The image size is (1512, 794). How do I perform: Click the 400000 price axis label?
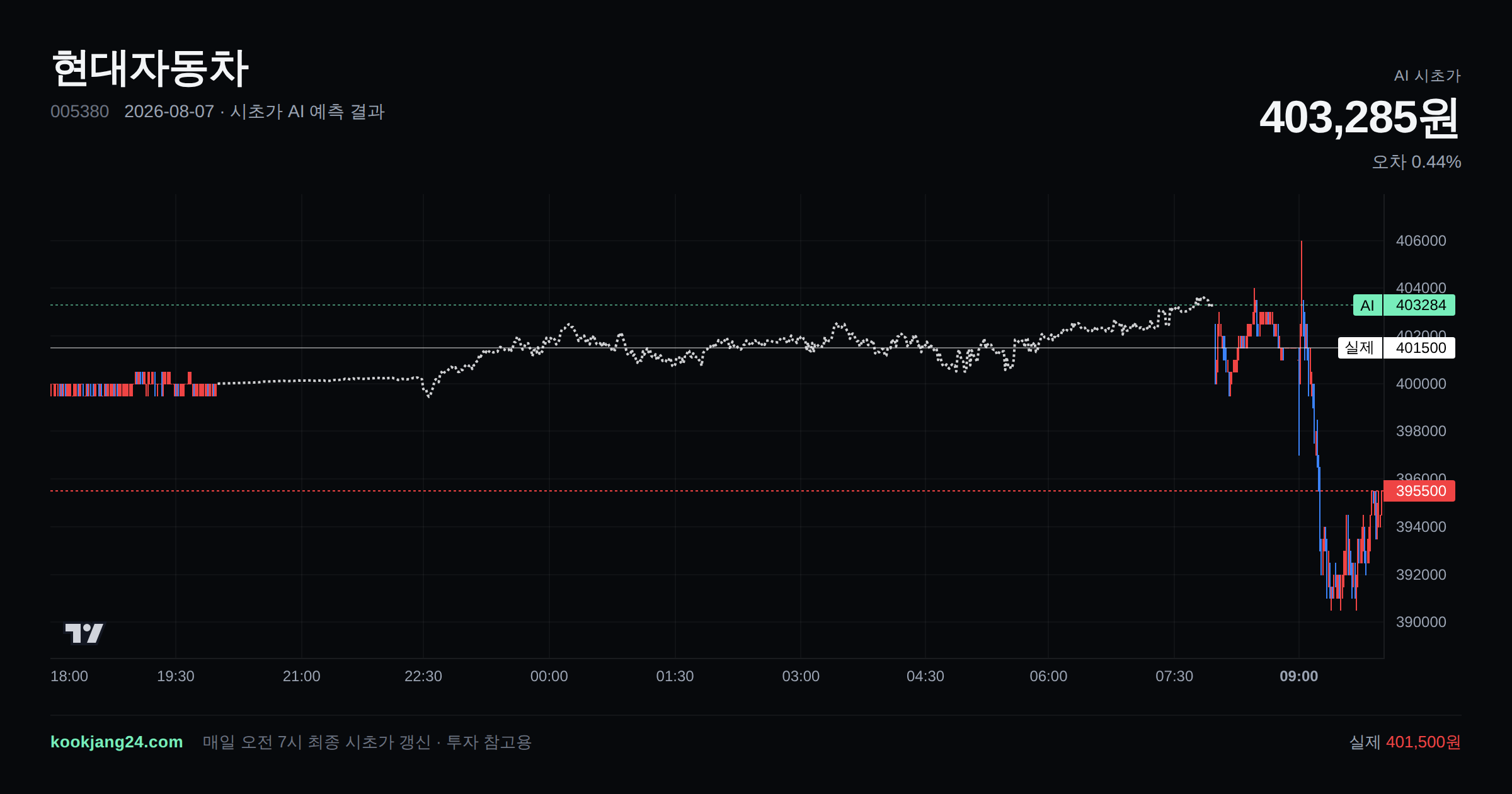[1421, 384]
